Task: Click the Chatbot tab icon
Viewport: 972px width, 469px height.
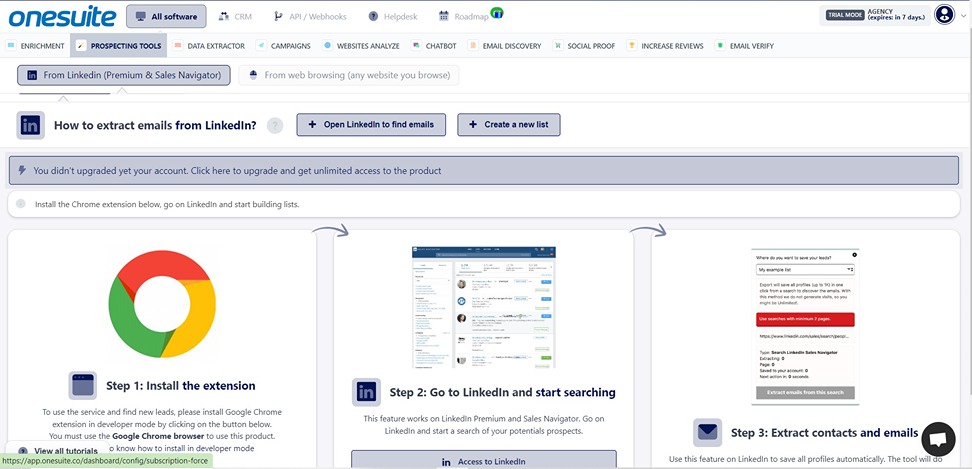Action: [x=416, y=45]
